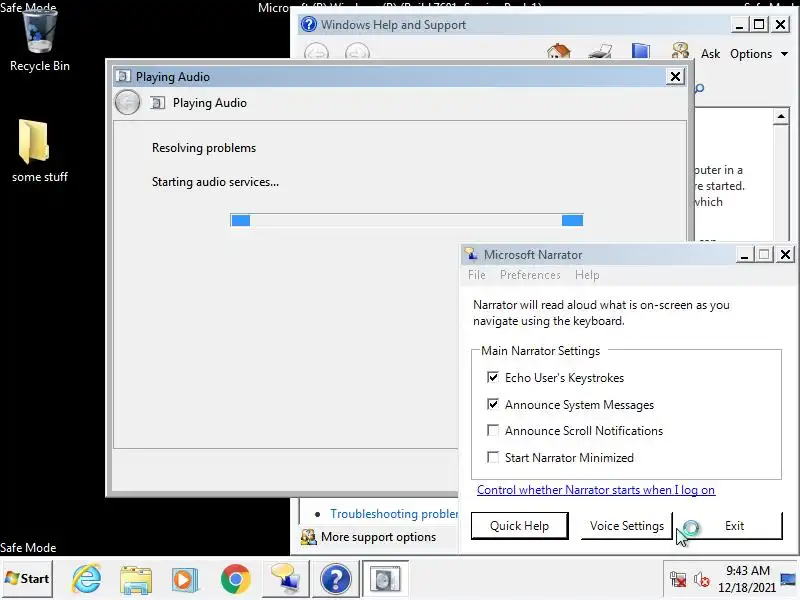Open the Recycle Bin desktop icon
The image size is (800, 600).
tap(39, 41)
